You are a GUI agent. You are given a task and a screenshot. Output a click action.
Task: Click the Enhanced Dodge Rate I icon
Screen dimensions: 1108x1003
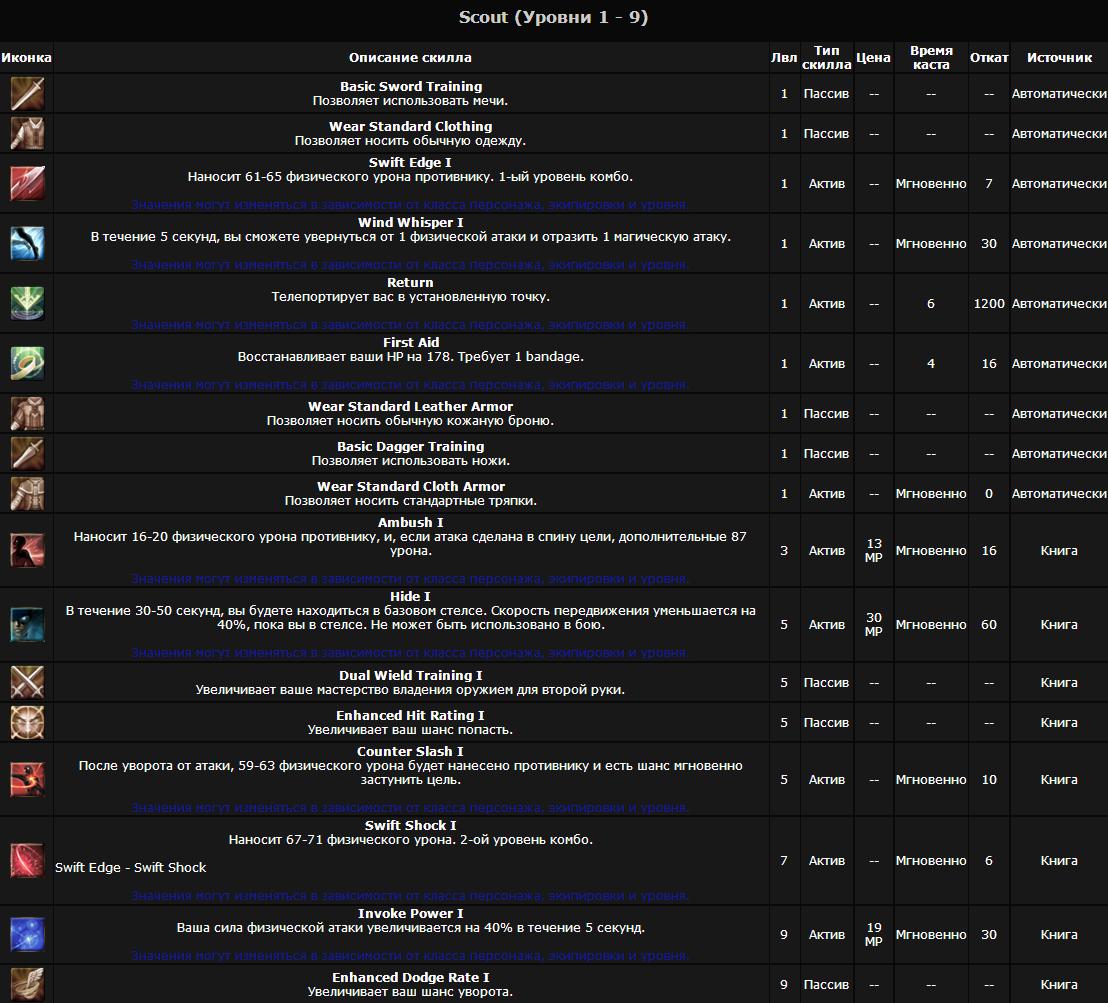[x=27, y=983]
